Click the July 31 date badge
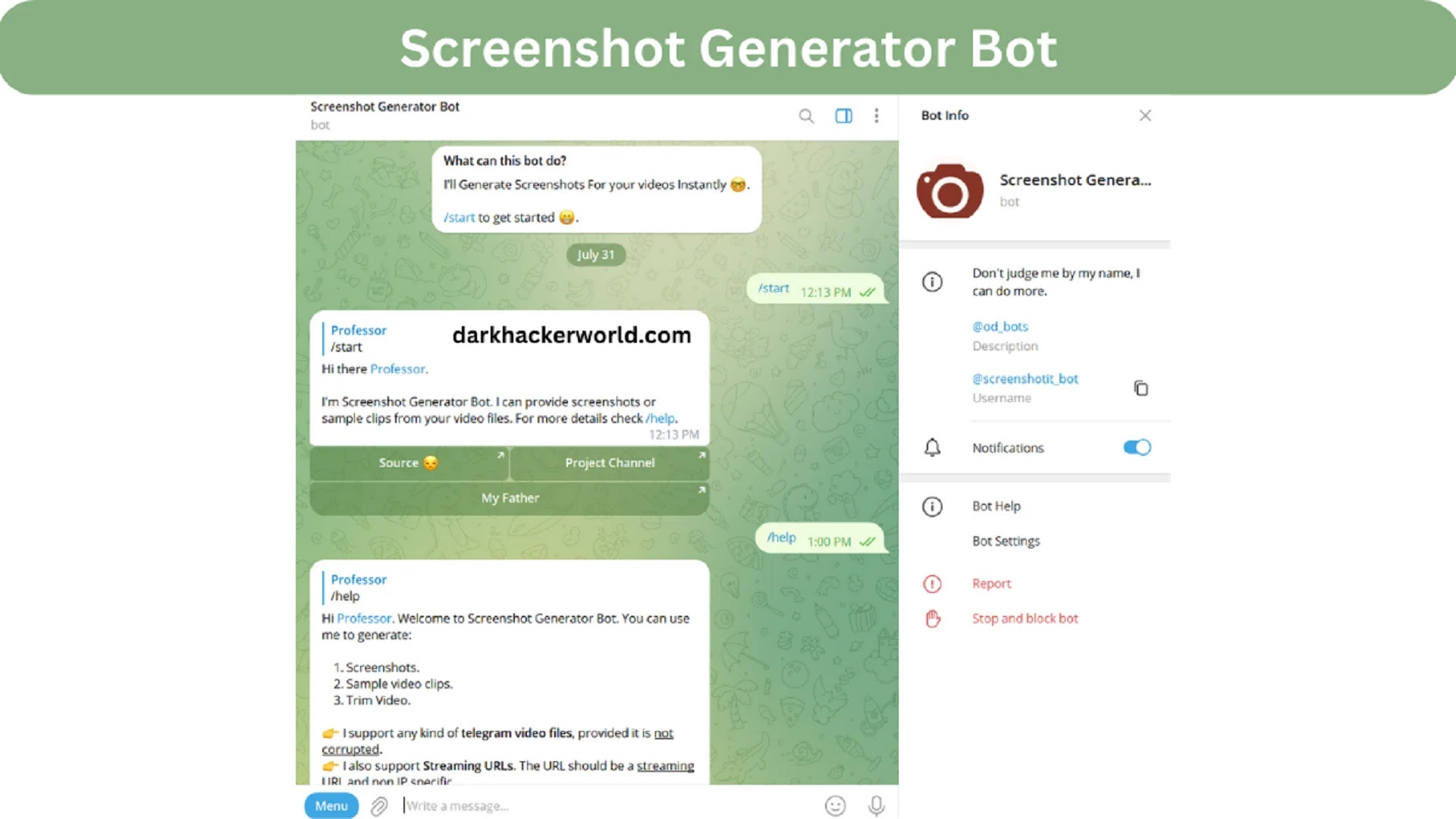The image size is (1456, 819). coord(596,255)
